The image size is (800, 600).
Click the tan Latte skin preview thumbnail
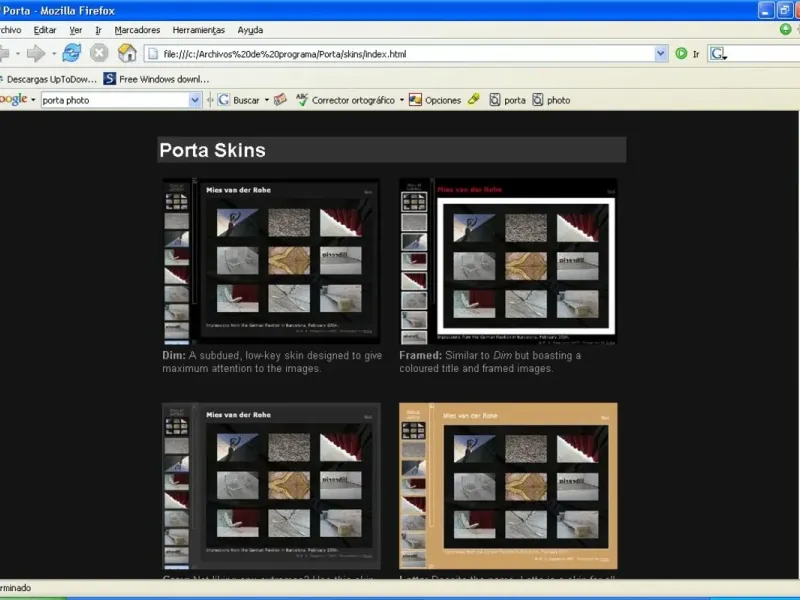pos(508,486)
